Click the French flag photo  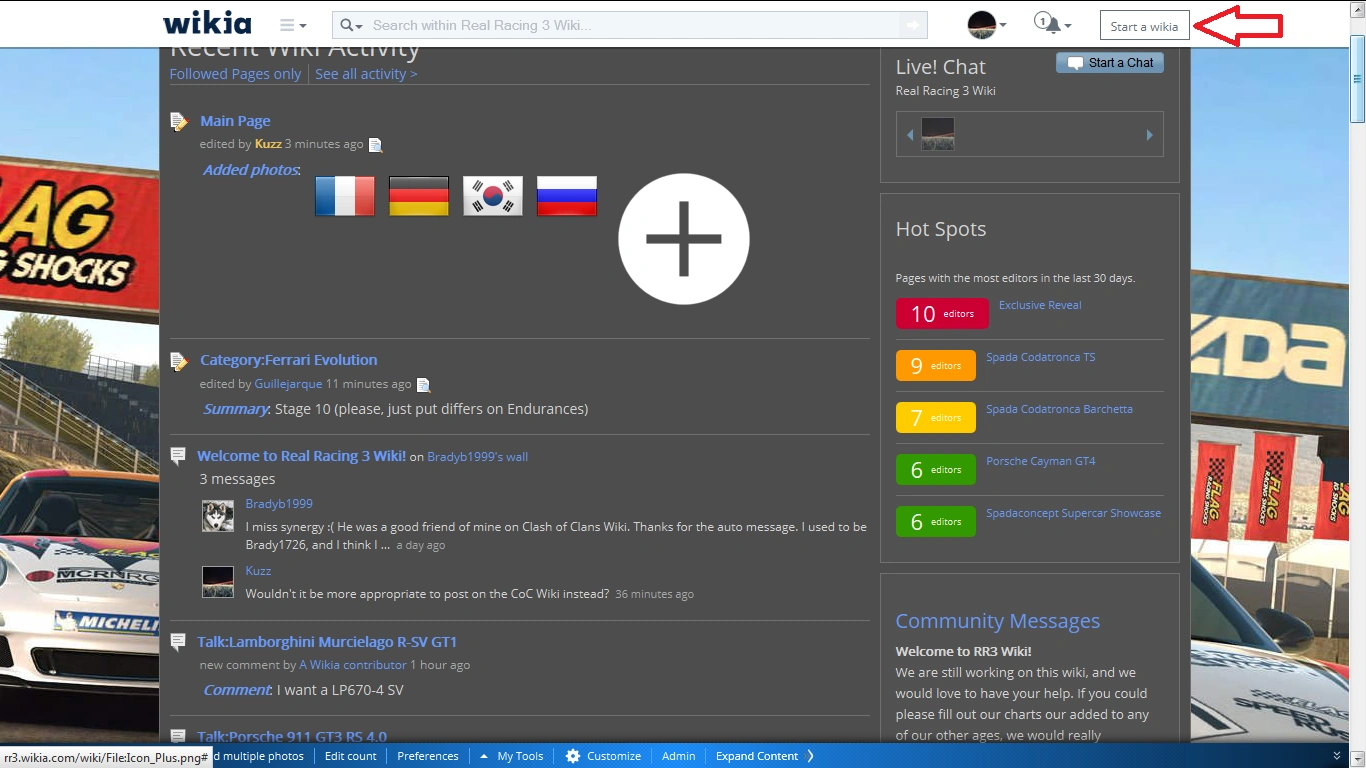coord(344,196)
